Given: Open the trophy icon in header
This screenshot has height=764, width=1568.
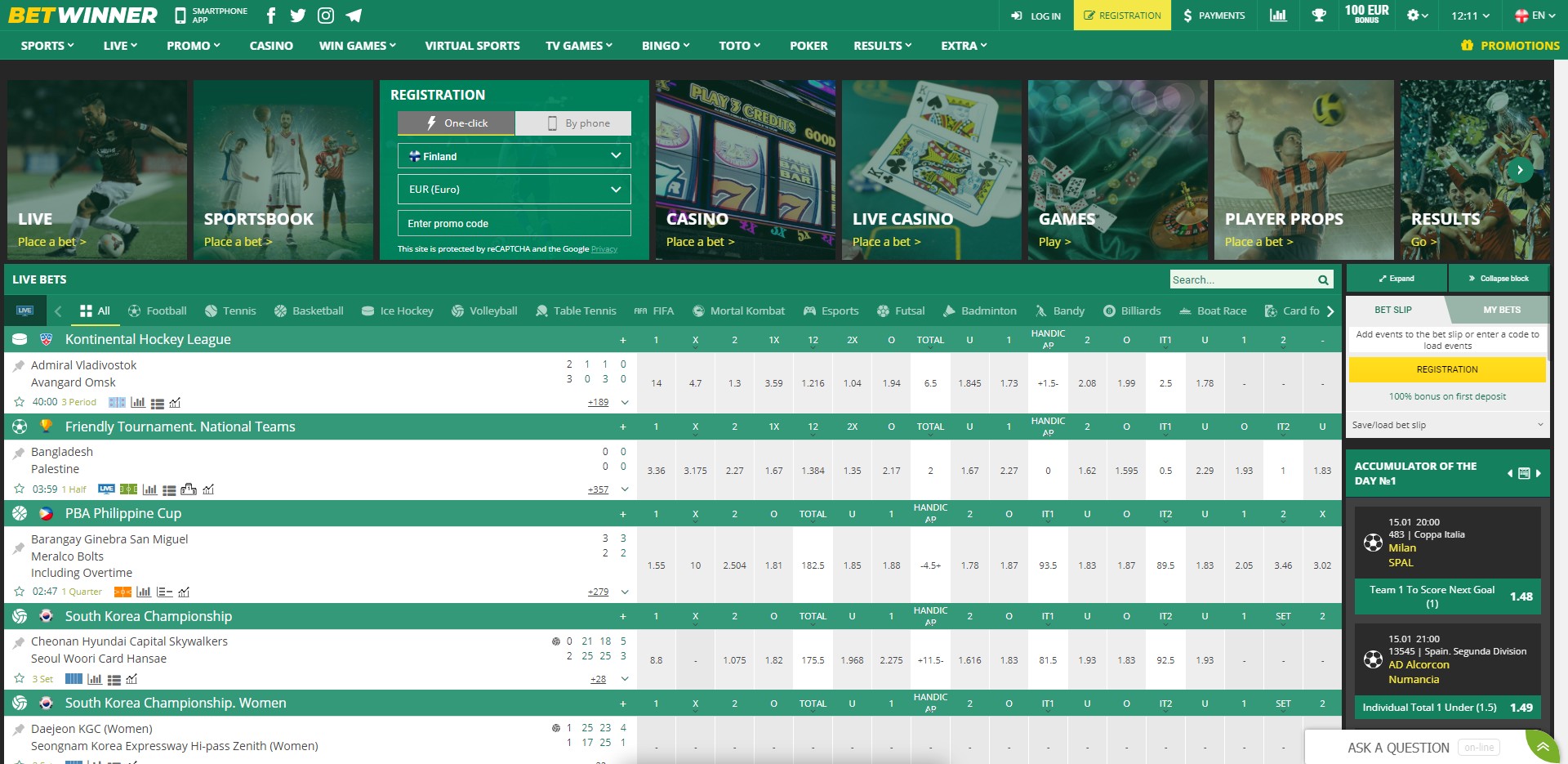Looking at the screenshot, I should (1319, 16).
